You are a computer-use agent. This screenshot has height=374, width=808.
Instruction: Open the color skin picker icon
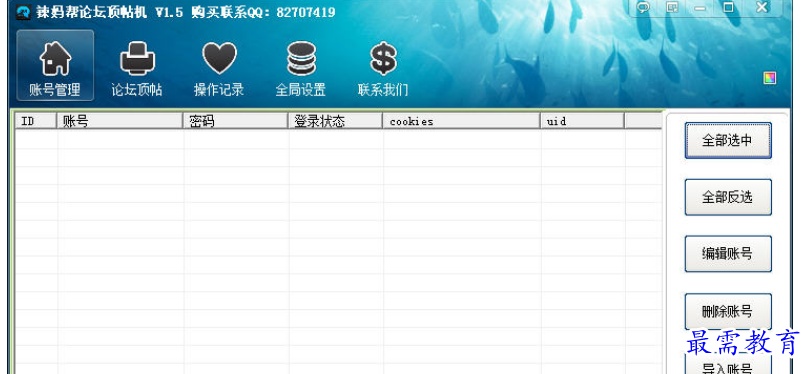click(770, 78)
